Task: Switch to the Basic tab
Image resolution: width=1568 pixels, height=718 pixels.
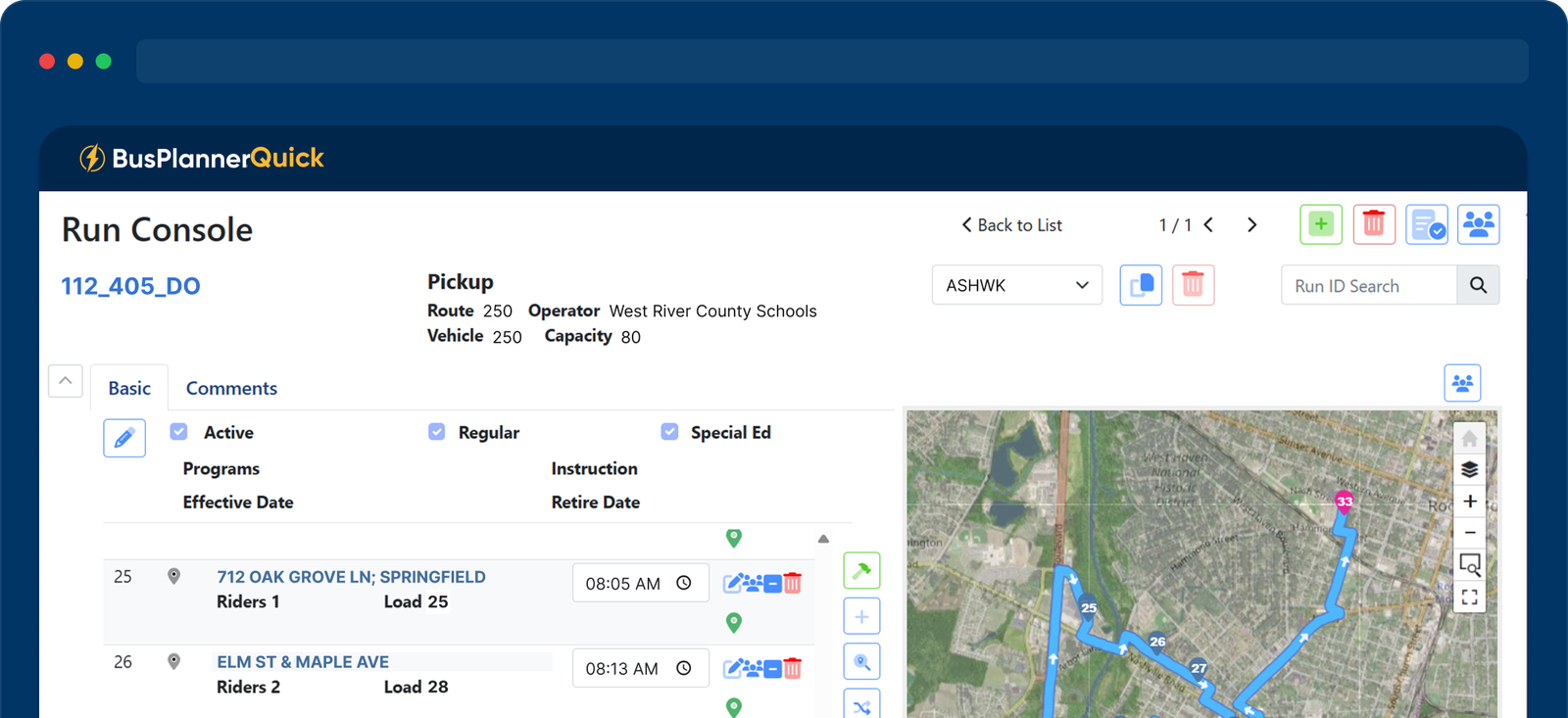Action: pyautogui.click(x=129, y=388)
